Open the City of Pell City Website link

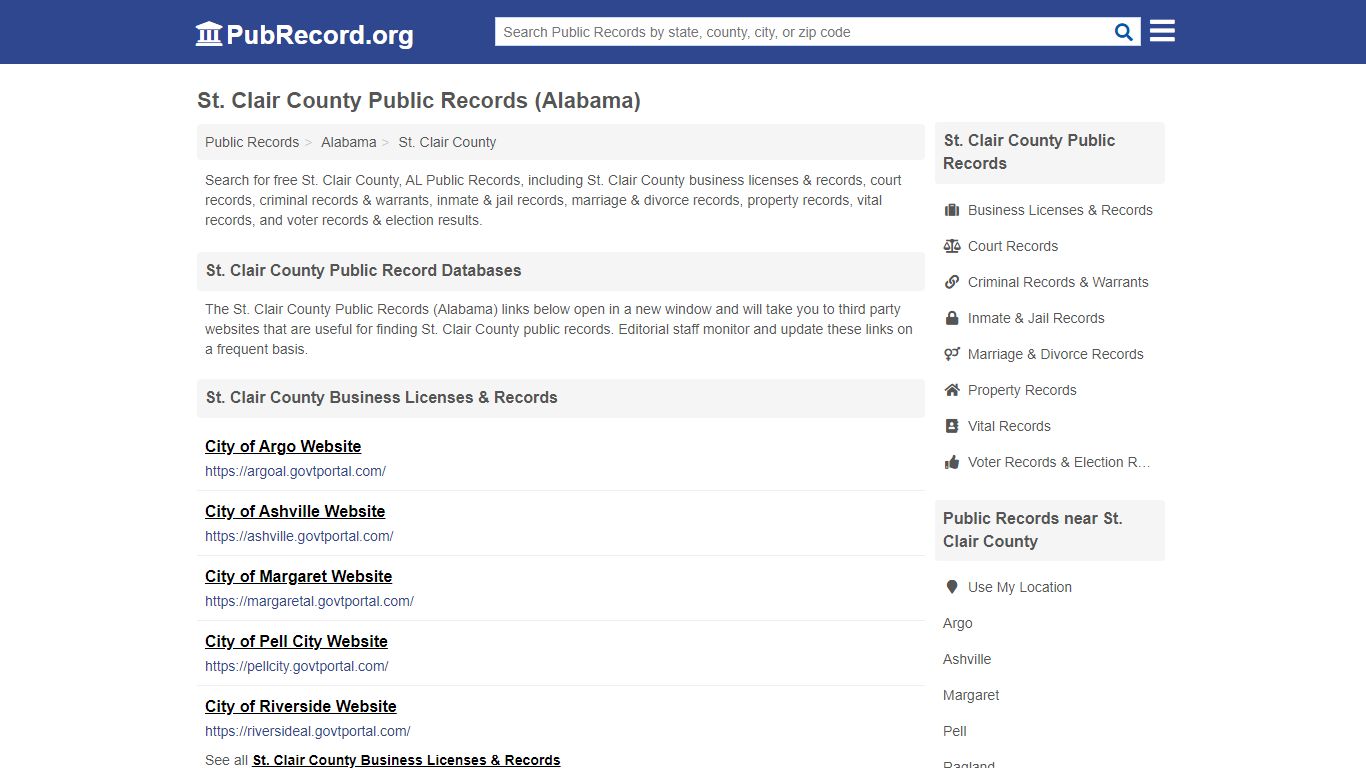click(x=296, y=641)
